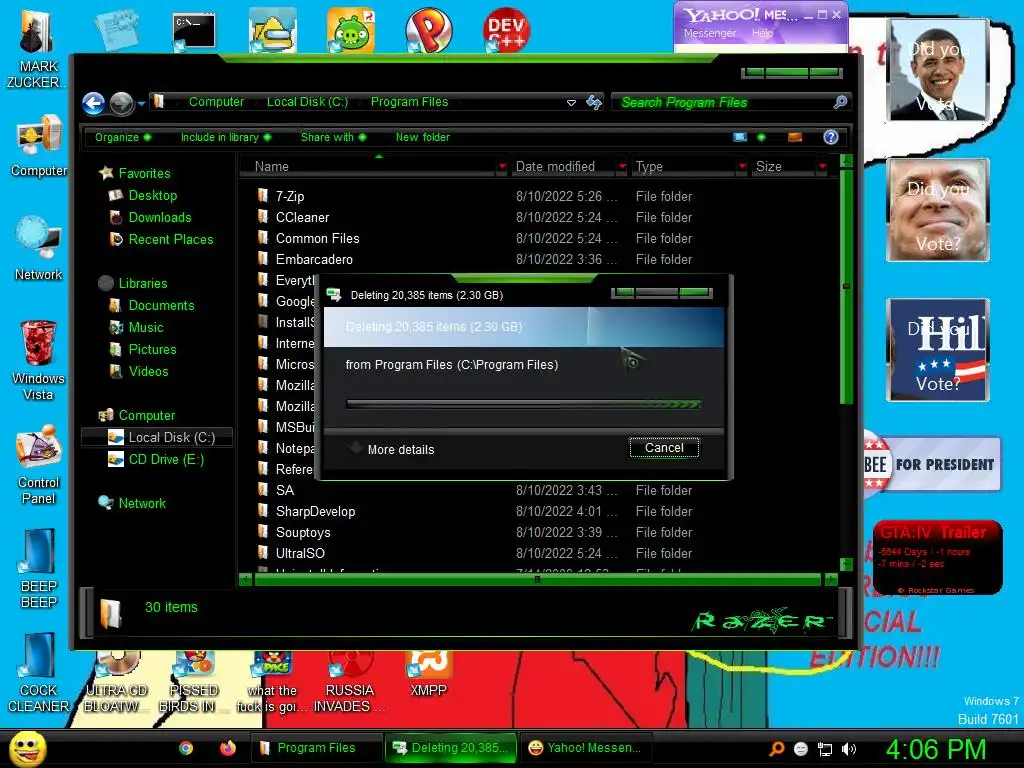Open Control Panel desktop icon

(x=38, y=465)
